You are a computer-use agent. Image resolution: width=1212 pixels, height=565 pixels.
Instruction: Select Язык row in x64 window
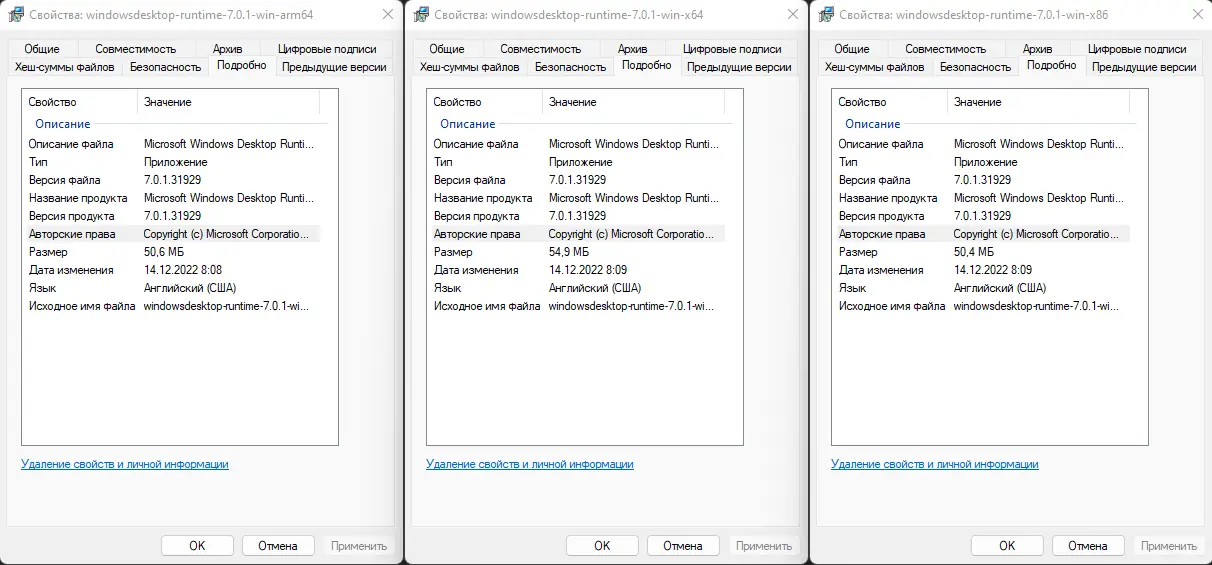[576, 288]
